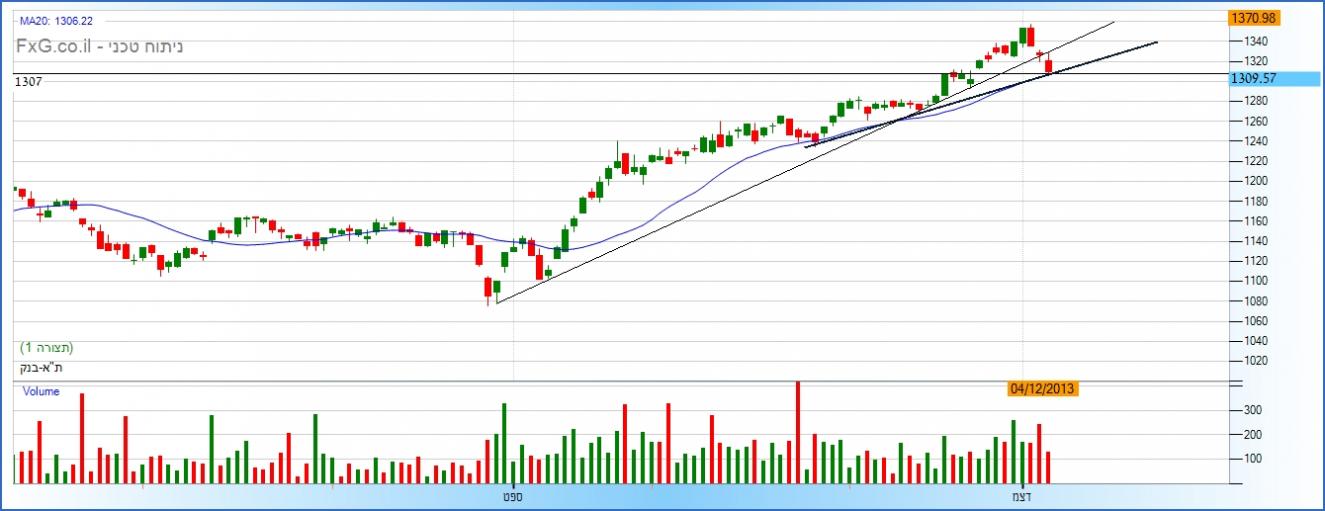The image size is (1325, 511).
Task: Select the tallest red volume bar
Action: click(x=798, y=432)
